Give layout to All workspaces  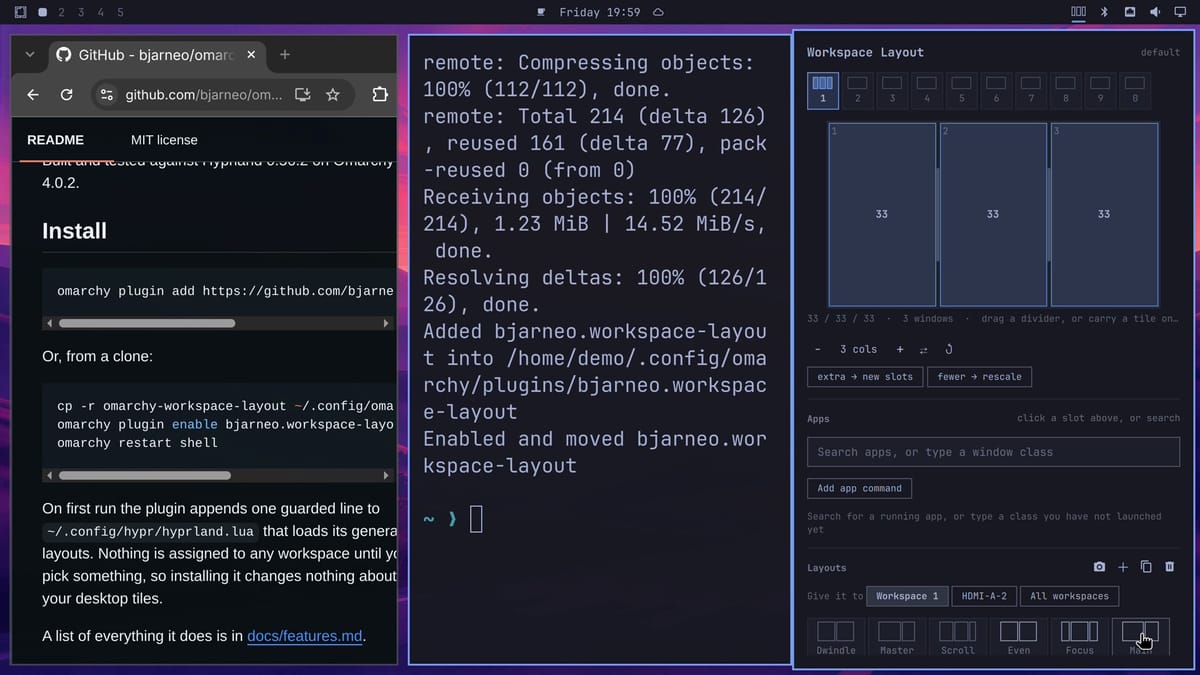(x=1069, y=596)
